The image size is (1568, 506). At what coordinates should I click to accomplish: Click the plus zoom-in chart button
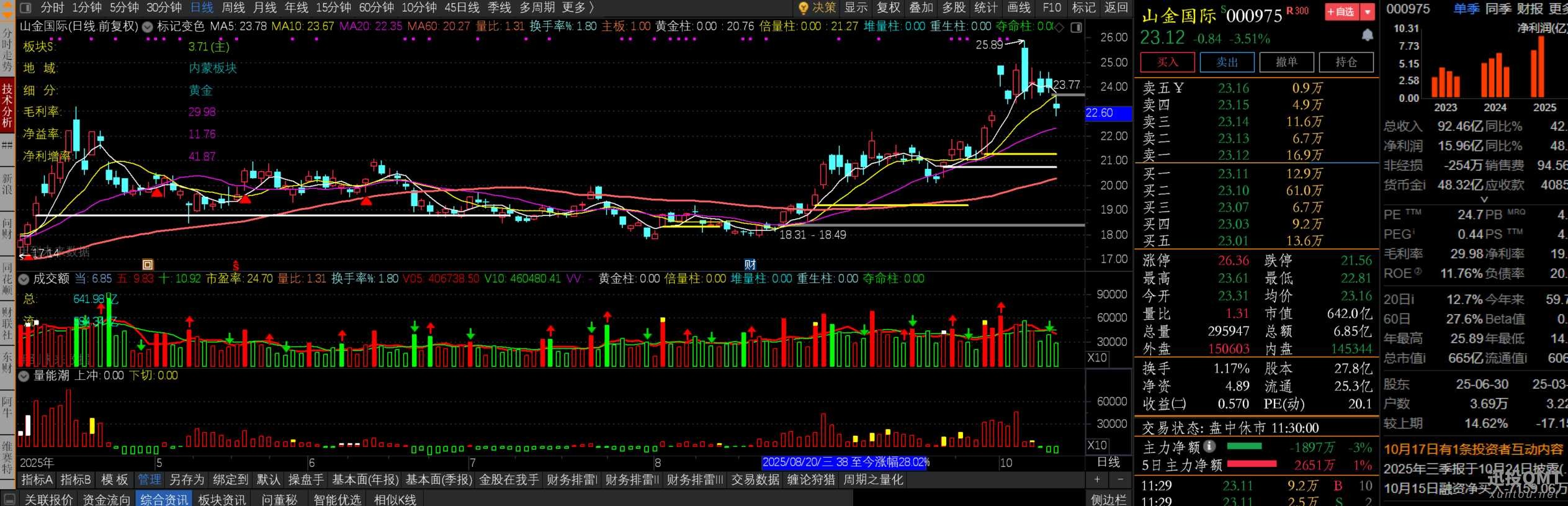click(x=1097, y=479)
